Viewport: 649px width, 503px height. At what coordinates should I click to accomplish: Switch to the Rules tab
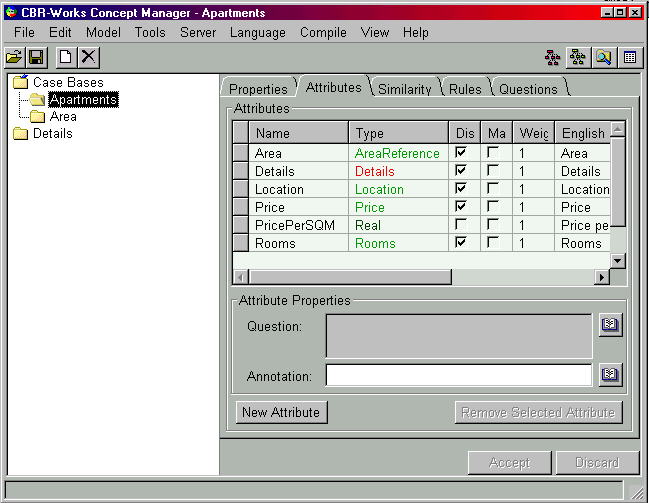(x=465, y=89)
